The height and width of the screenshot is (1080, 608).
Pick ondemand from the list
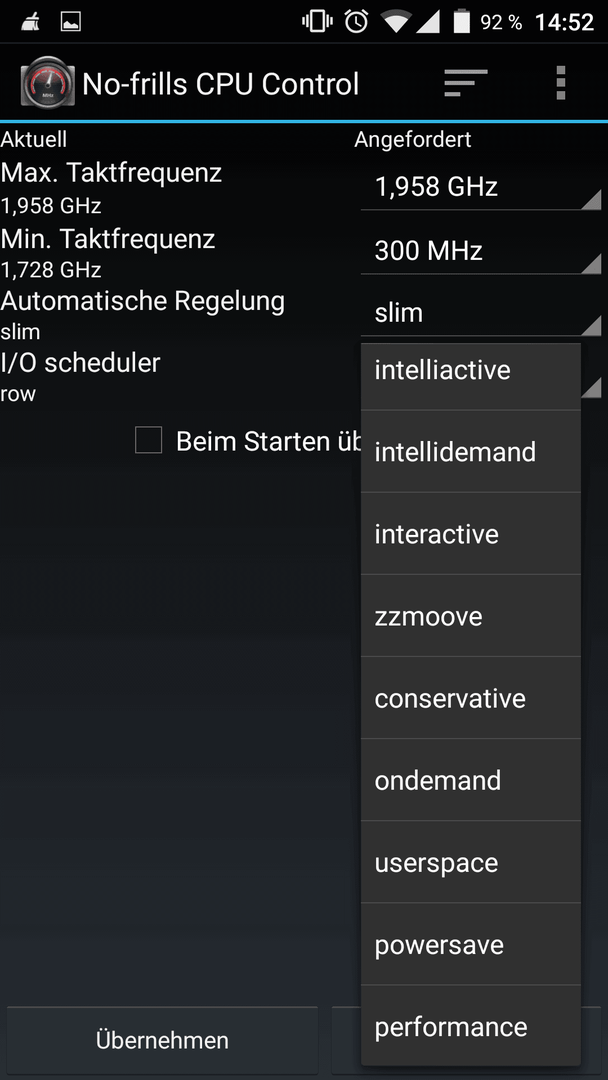tap(471, 780)
